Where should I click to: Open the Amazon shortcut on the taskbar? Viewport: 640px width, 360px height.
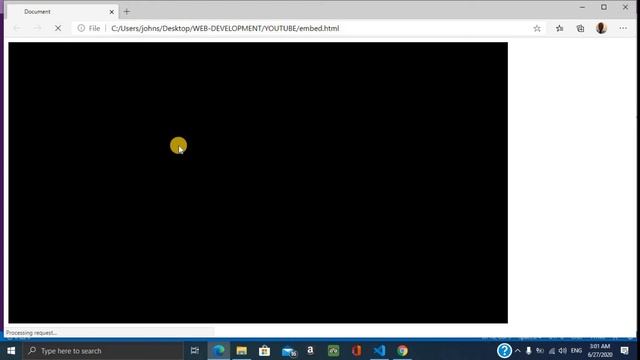tap(310, 351)
